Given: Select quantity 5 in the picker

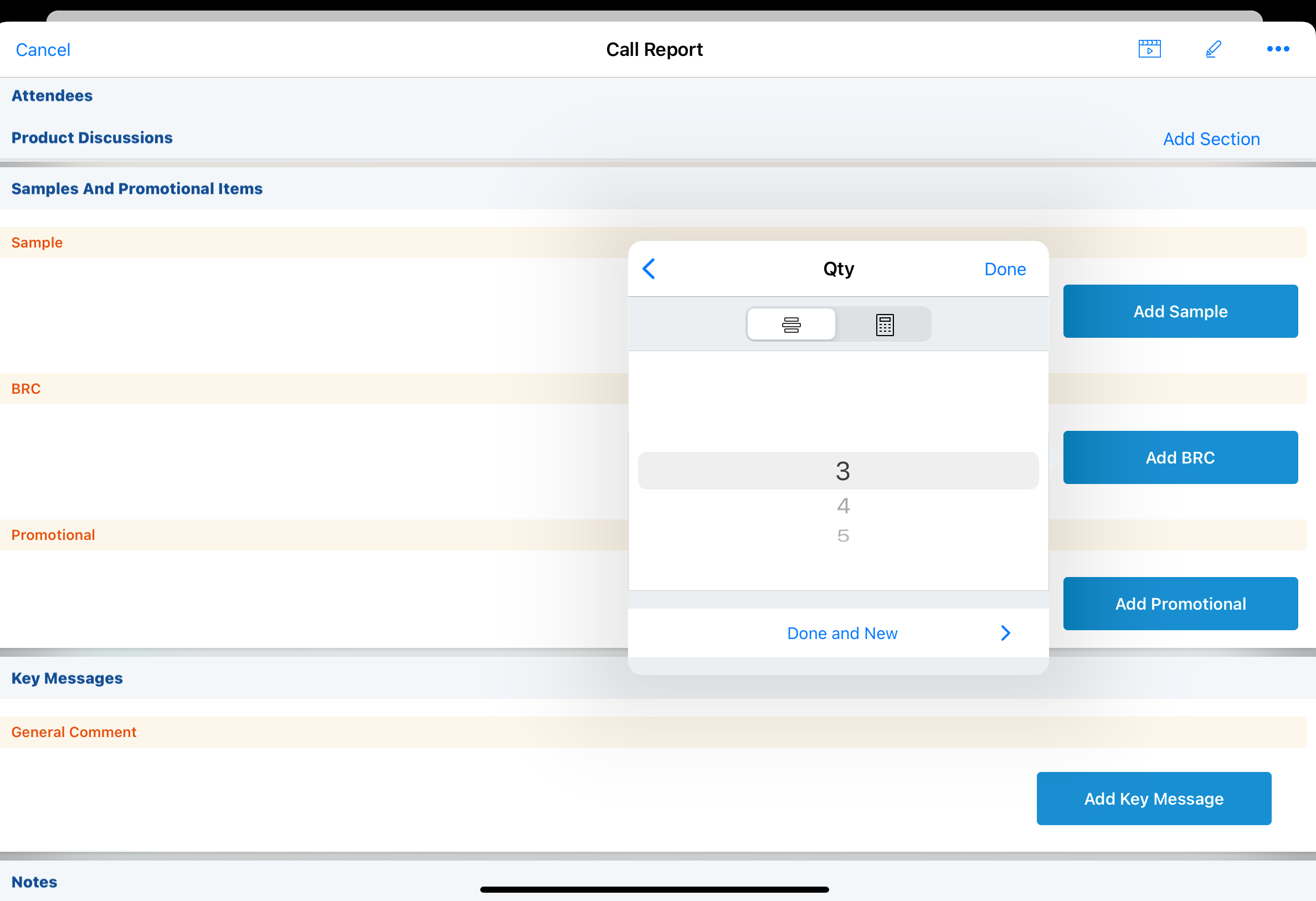Looking at the screenshot, I should [842, 536].
